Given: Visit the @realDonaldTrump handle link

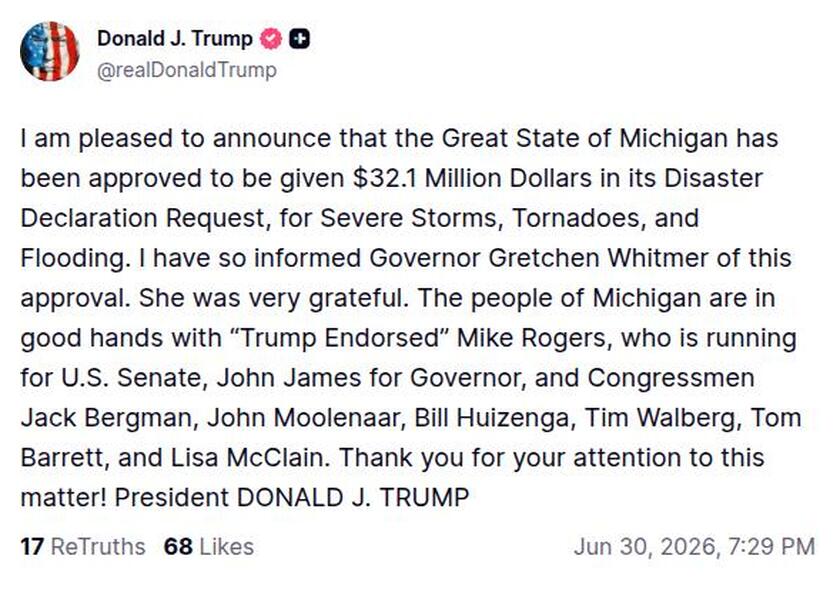Looking at the screenshot, I should coord(186,70).
